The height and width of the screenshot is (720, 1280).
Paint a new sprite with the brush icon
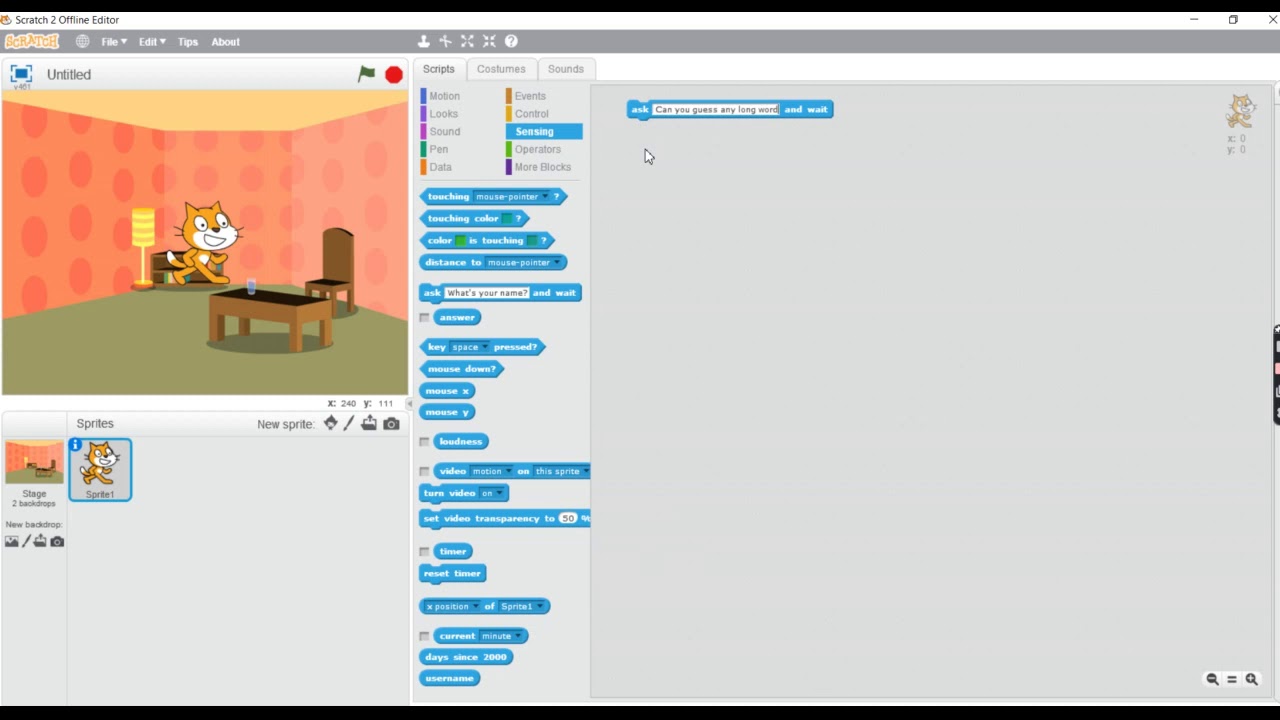click(349, 424)
